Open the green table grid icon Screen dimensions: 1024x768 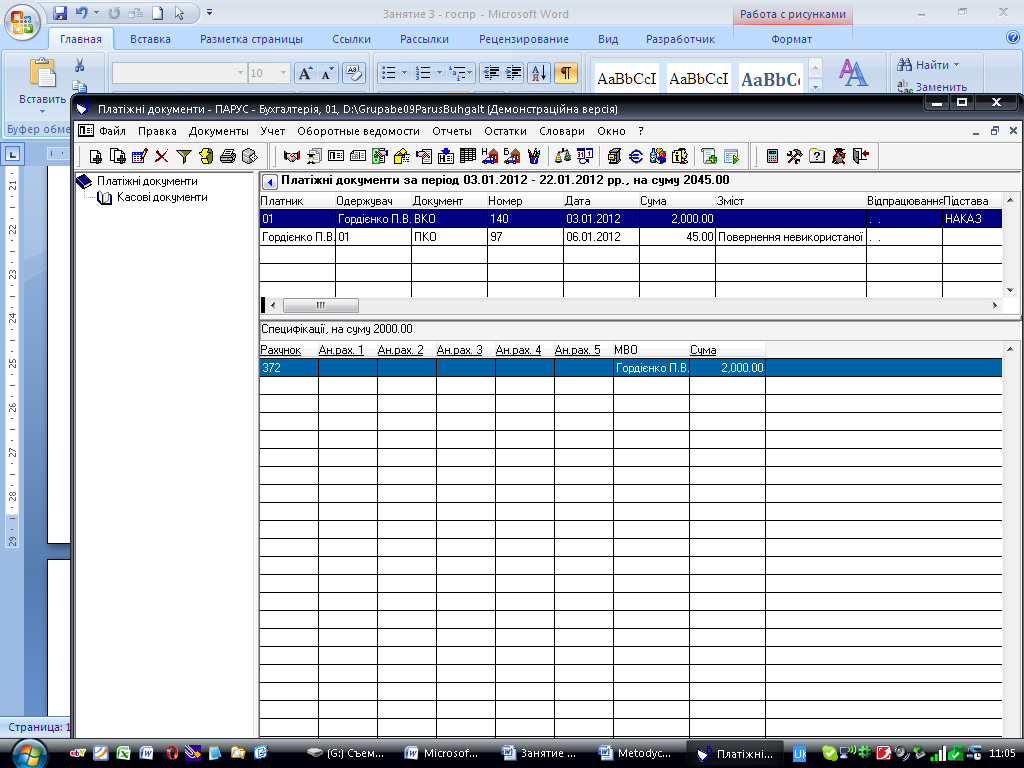coord(468,157)
